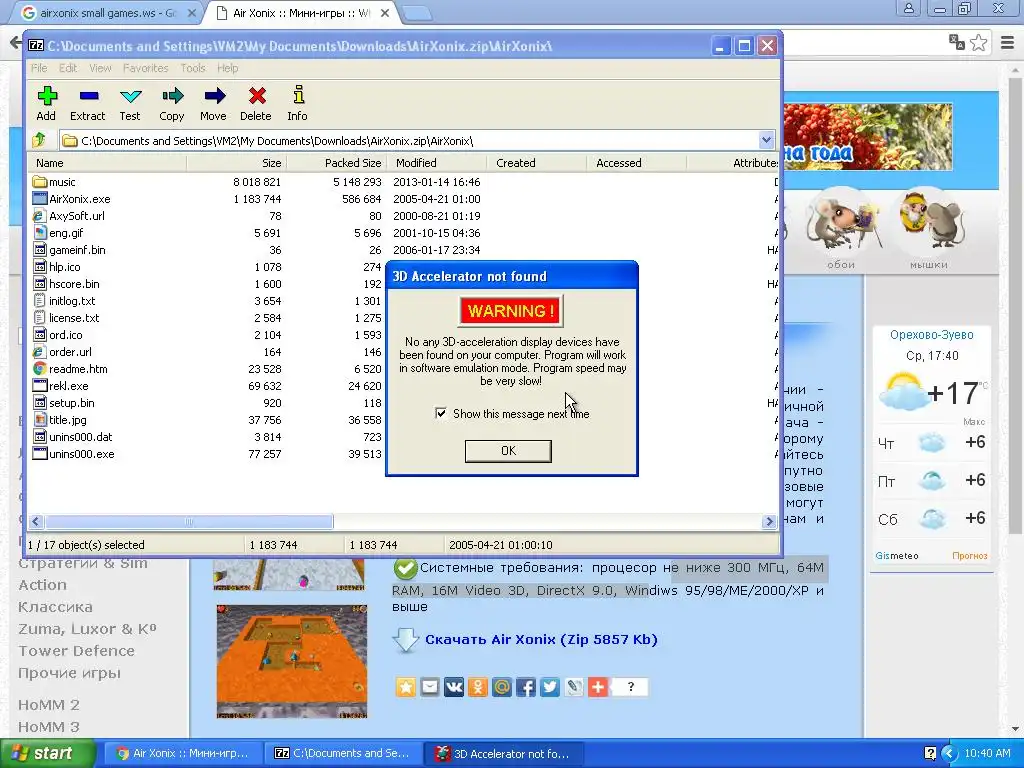1024x768 pixels.
Task: Share via the Odnoklassniki orange icon
Action: tap(478, 687)
